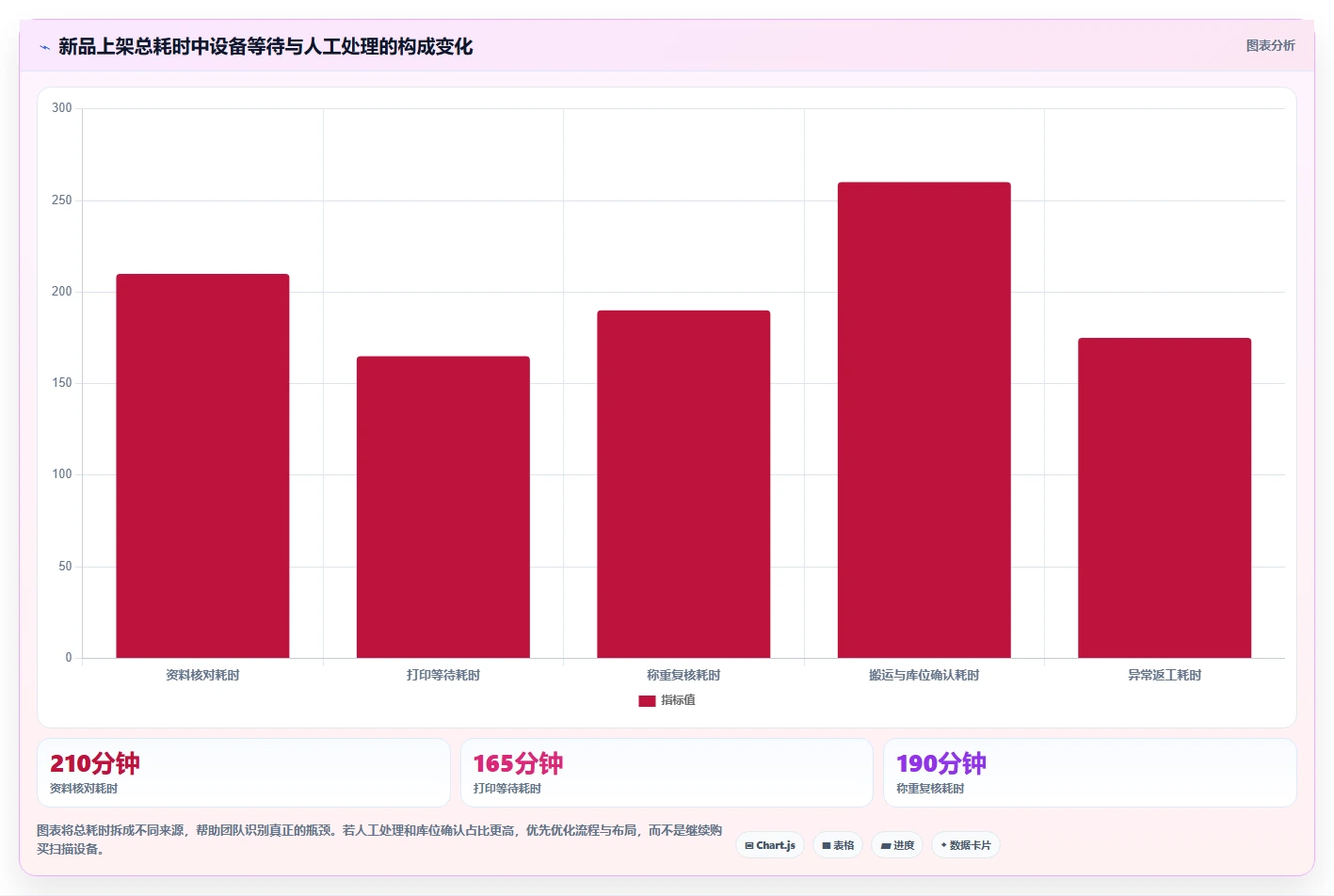The height and width of the screenshot is (896, 1334).
Task: Select the 搬运与库位确认耗时 bar
Action: coord(924,420)
